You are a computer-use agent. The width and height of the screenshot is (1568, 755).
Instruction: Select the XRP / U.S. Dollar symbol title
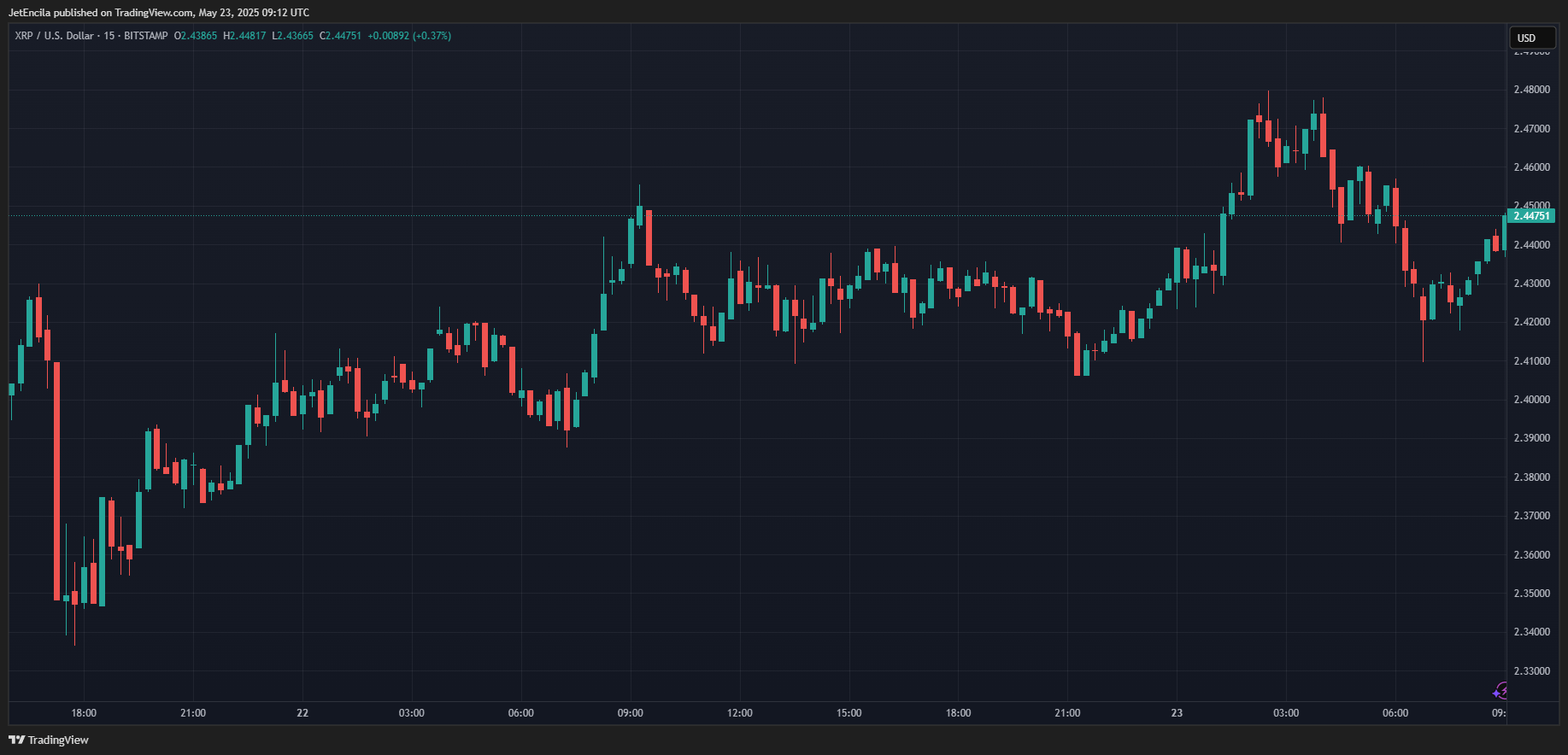[x=55, y=36]
